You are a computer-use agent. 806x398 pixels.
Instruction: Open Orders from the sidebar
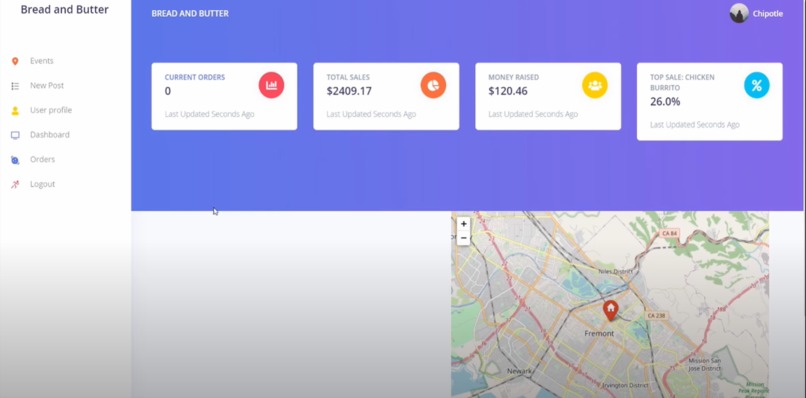42,159
